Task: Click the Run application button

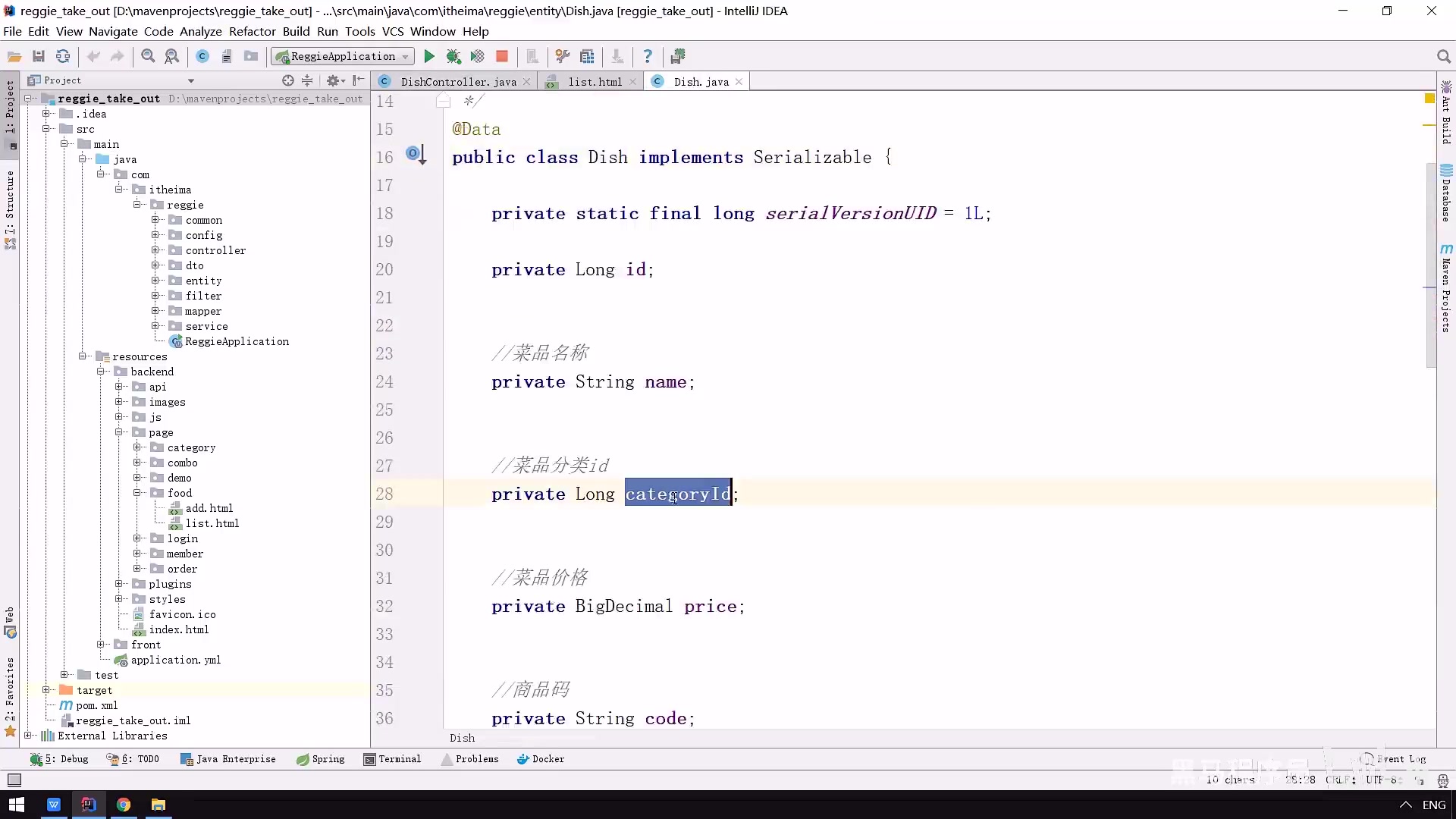Action: pos(427,56)
